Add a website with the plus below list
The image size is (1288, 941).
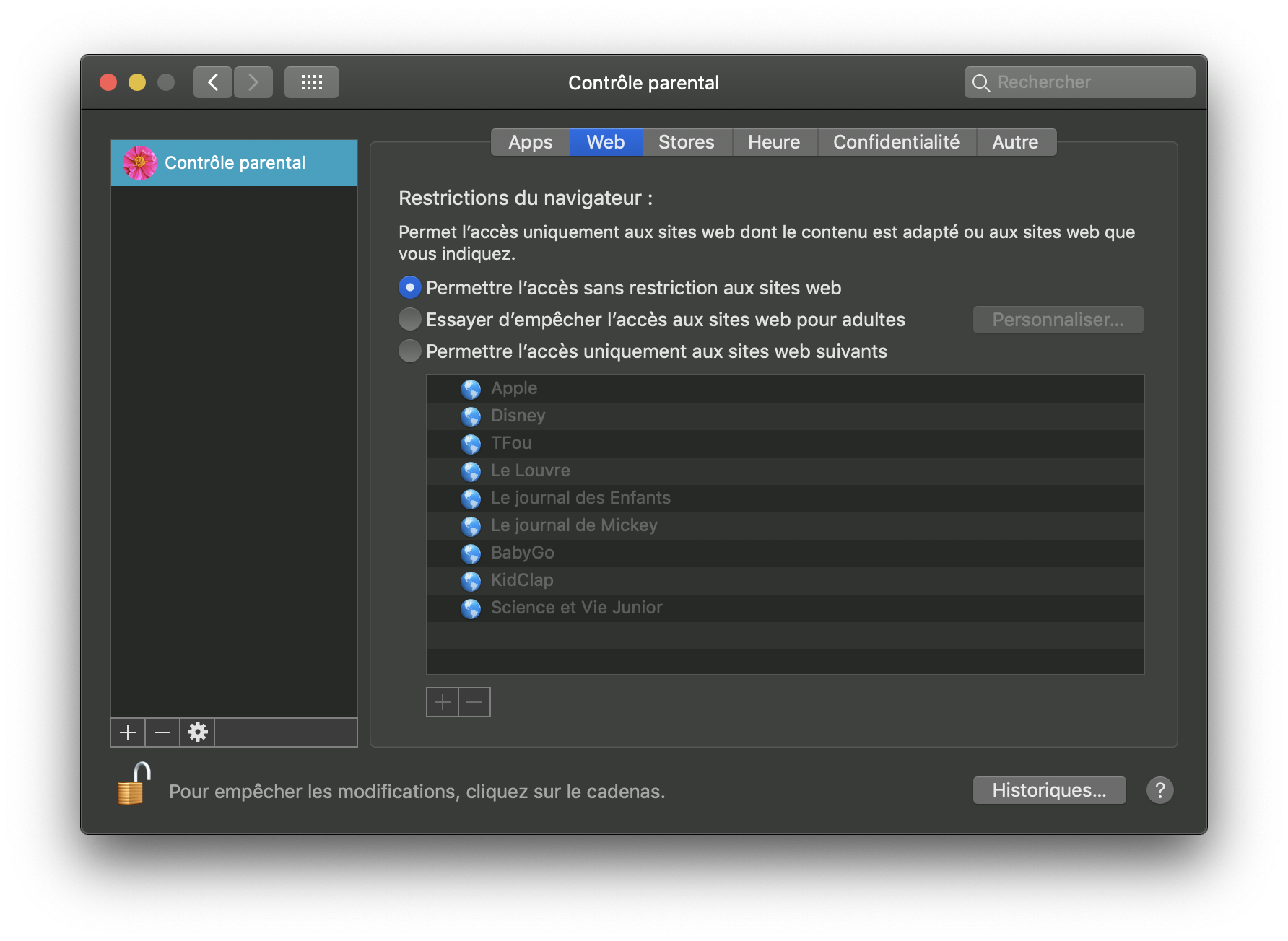[443, 702]
